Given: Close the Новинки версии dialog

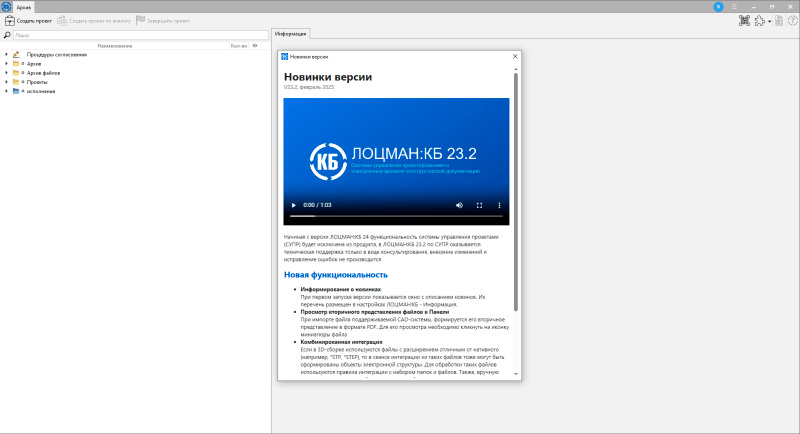Looking at the screenshot, I should pyautogui.click(x=515, y=57).
